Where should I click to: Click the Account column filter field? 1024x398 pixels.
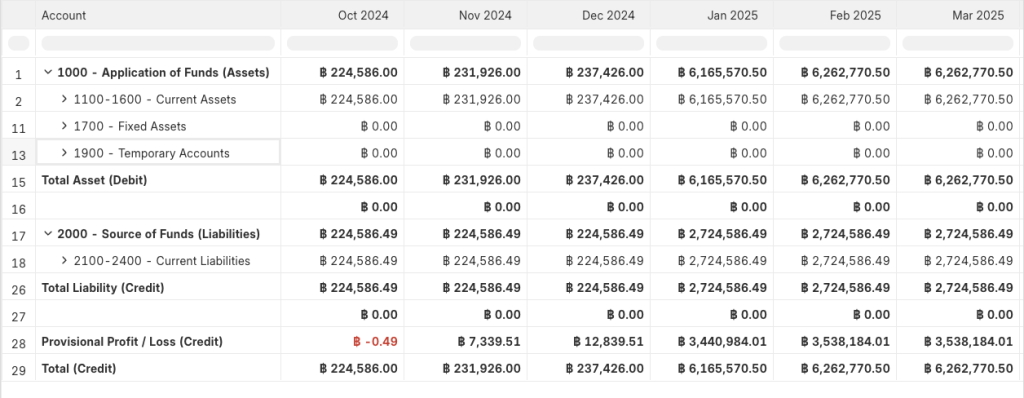click(x=158, y=43)
